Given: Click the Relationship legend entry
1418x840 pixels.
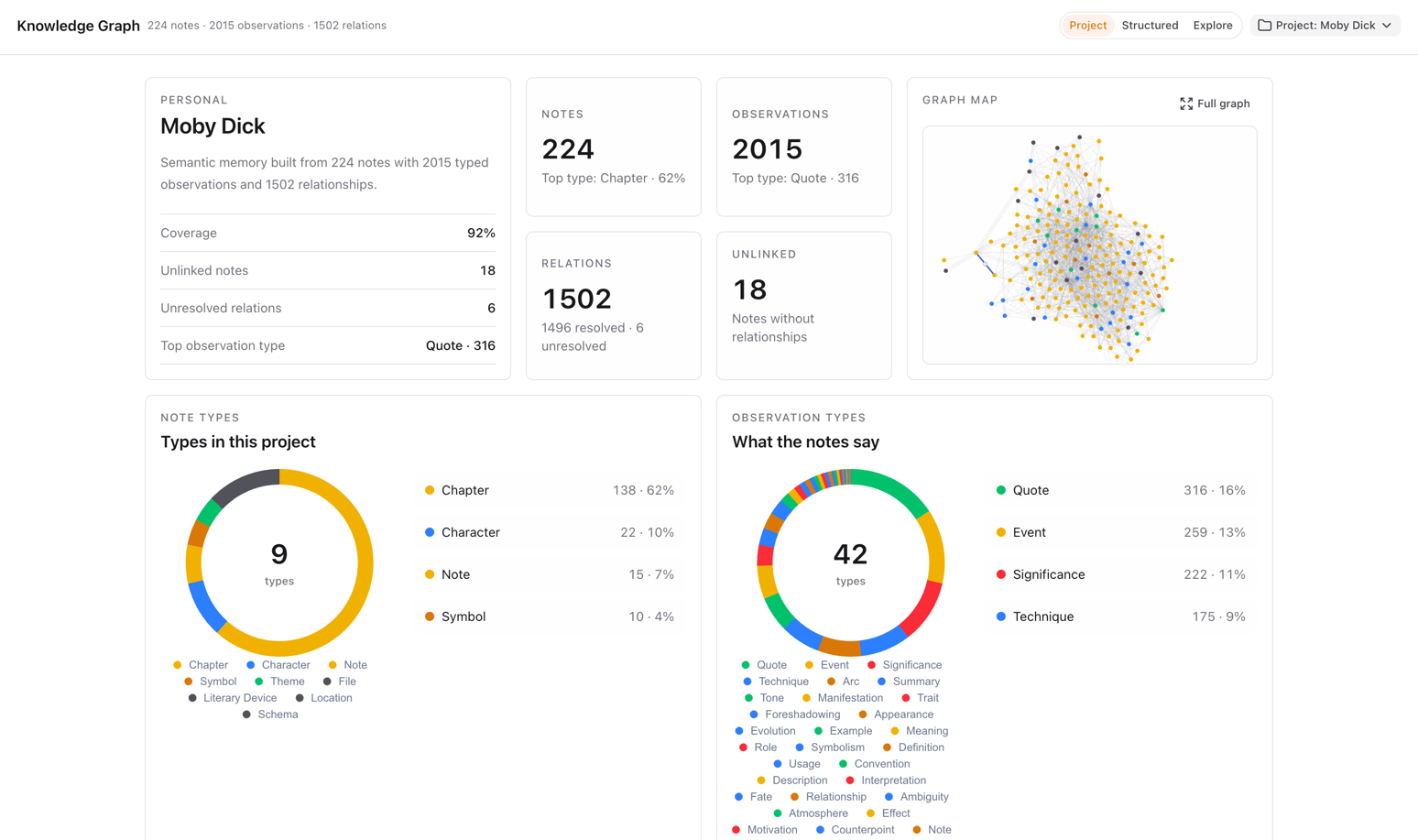Looking at the screenshot, I should click(x=828, y=797).
